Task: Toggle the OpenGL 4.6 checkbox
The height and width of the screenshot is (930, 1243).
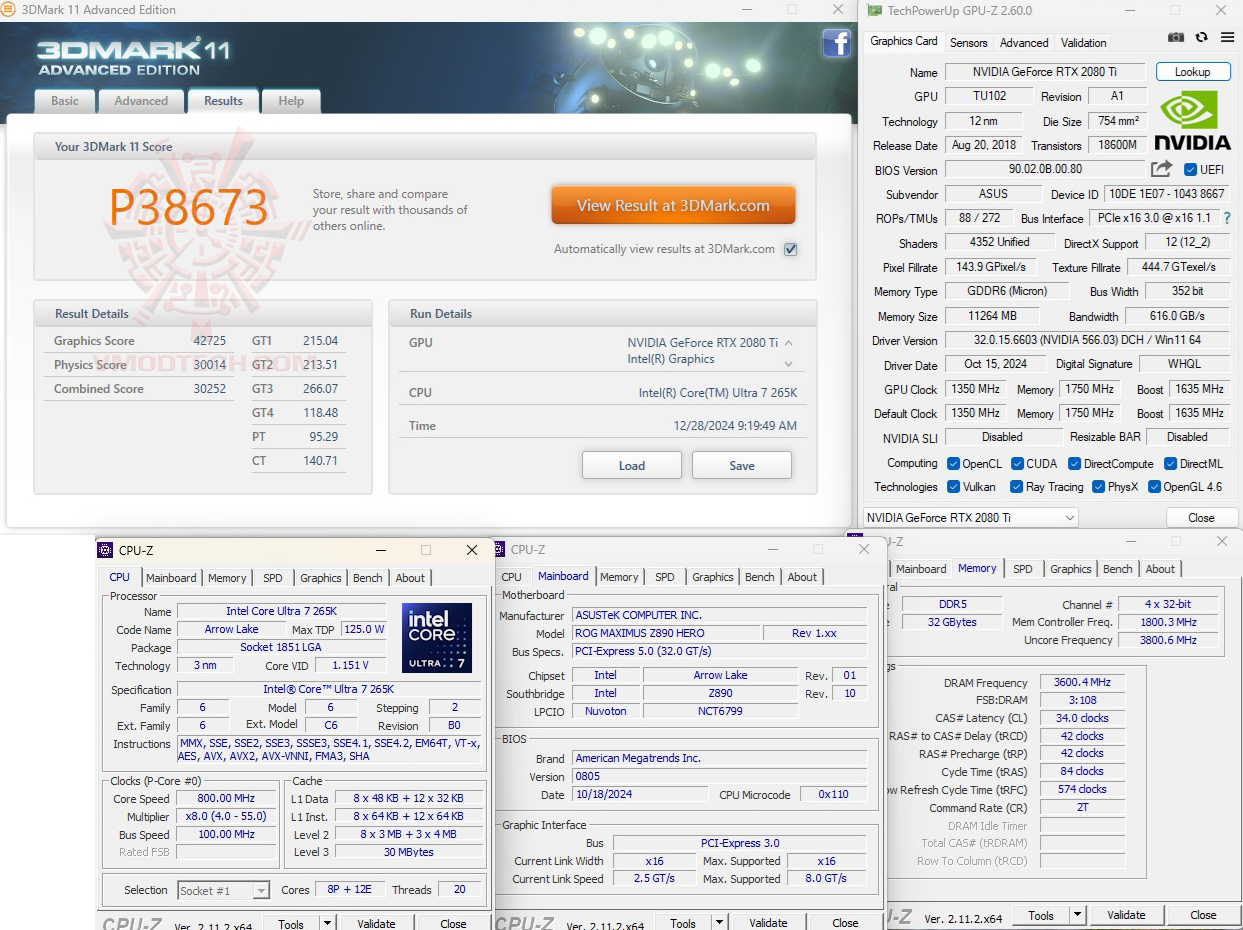Action: (x=1154, y=487)
